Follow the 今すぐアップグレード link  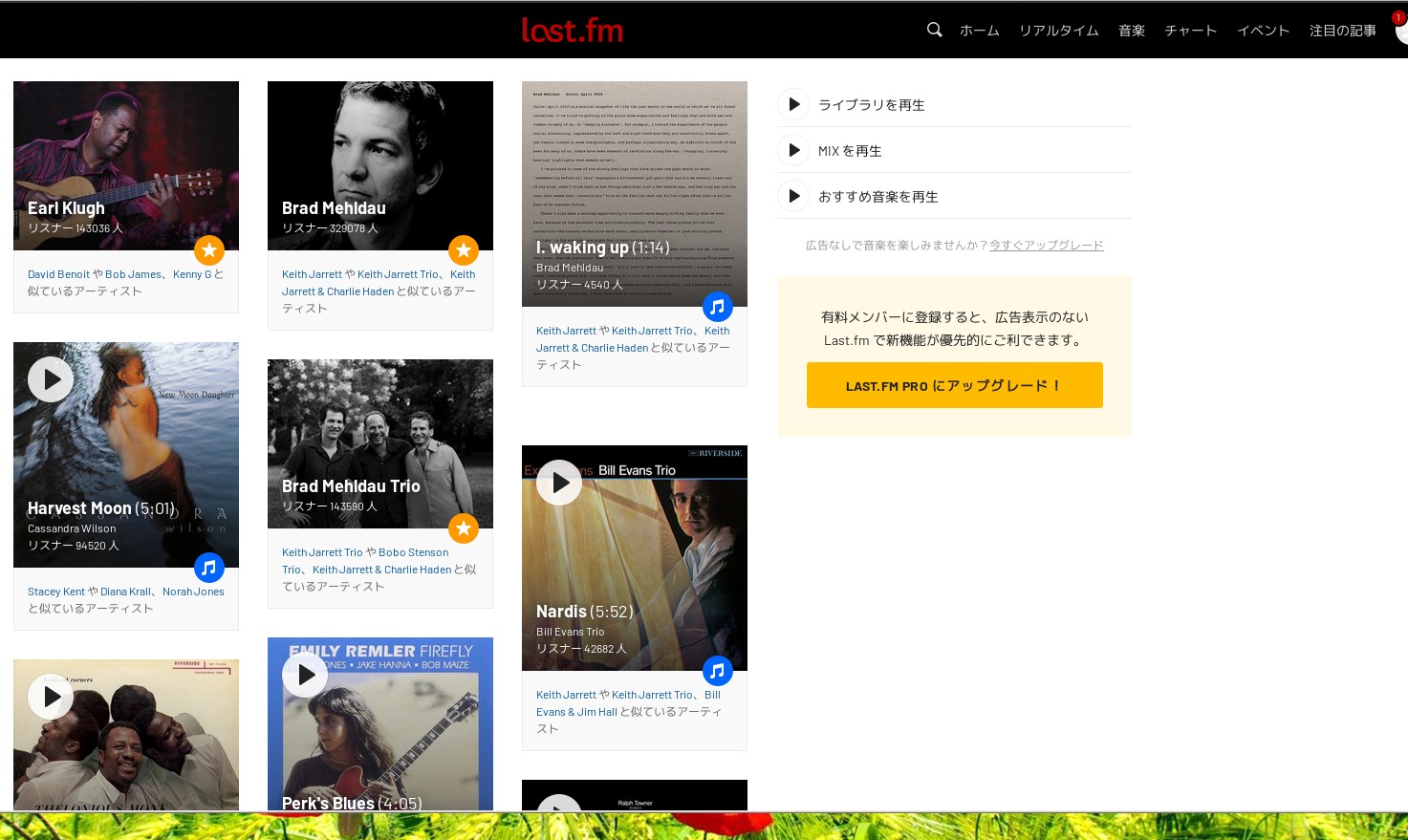point(1046,246)
